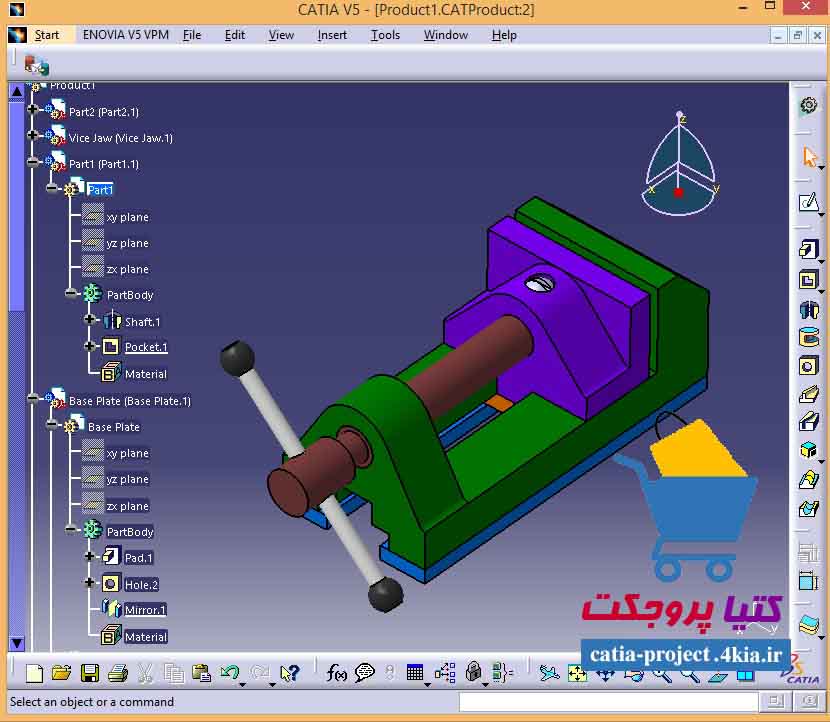
Task: Collapse the Part1 (Part1.1) node
Action: click(32, 161)
